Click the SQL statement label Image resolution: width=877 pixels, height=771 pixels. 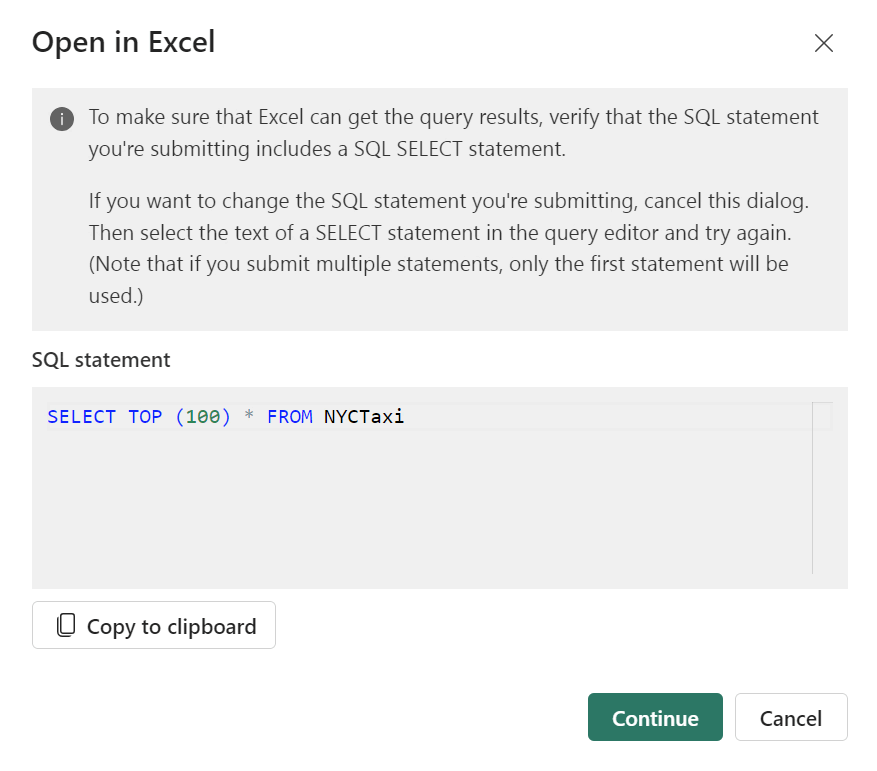click(101, 360)
